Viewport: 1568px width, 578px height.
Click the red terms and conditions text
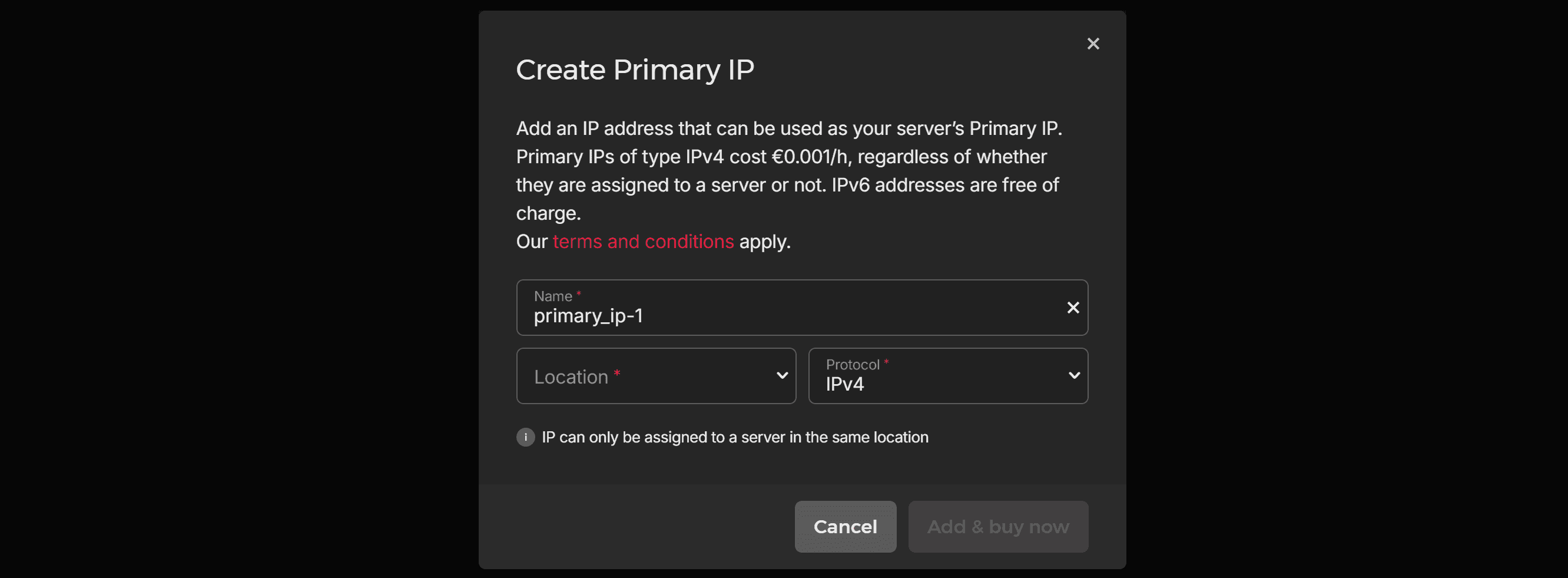coord(642,241)
